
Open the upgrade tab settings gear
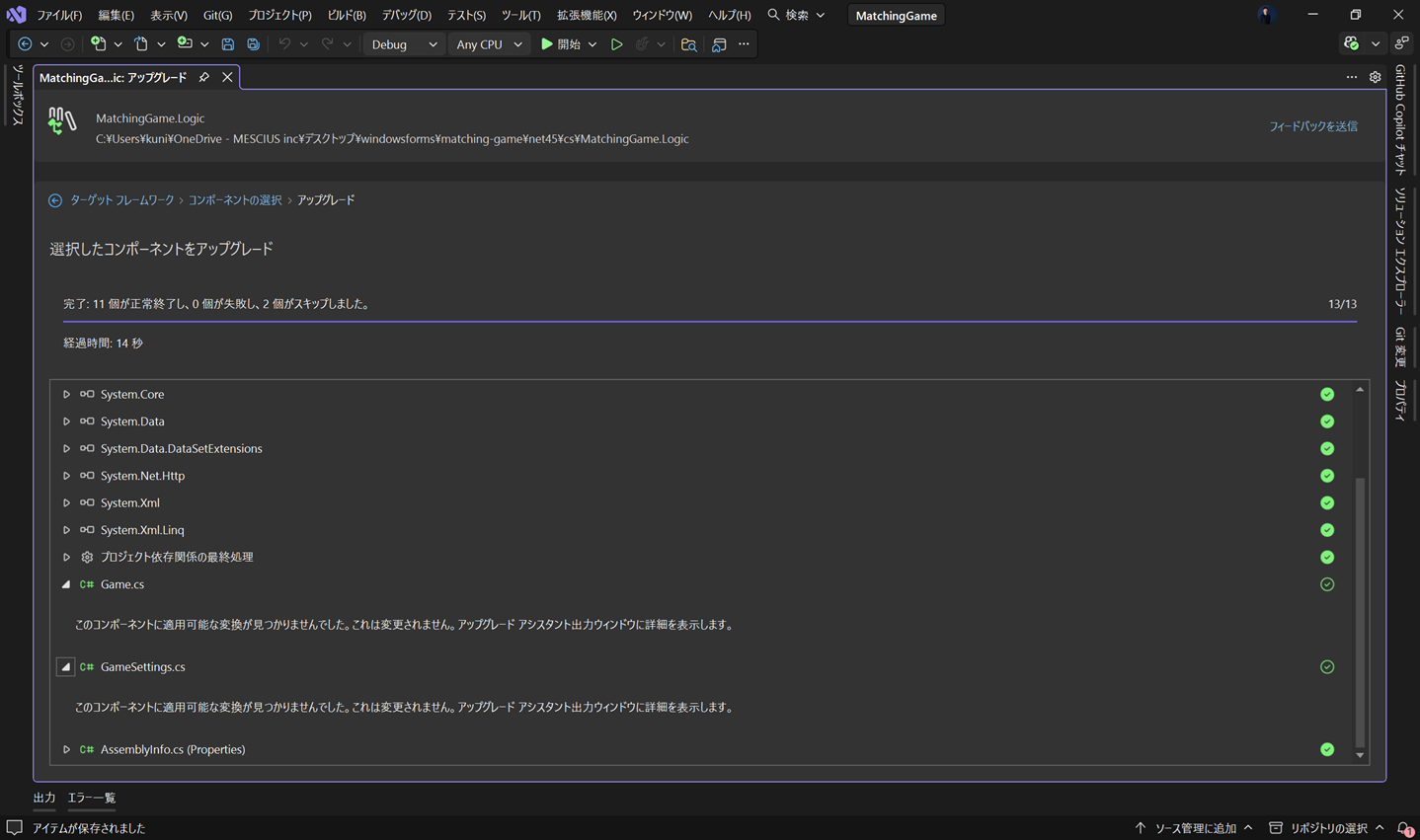pyautogui.click(x=1375, y=77)
